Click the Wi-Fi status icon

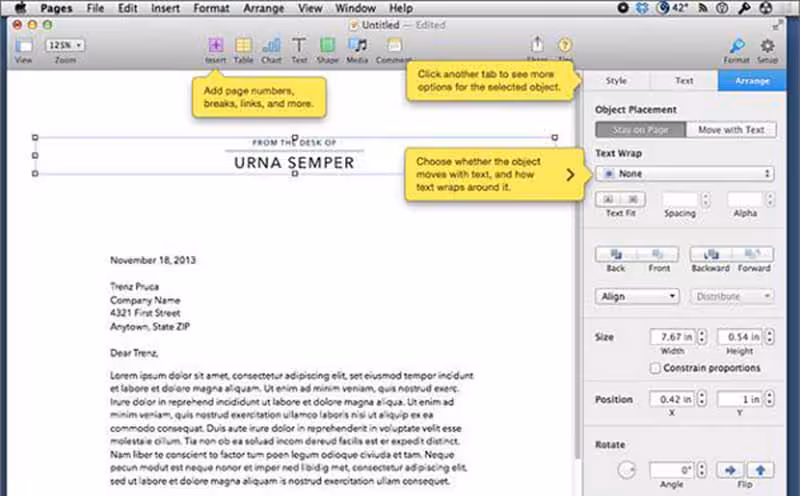click(x=703, y=8)
